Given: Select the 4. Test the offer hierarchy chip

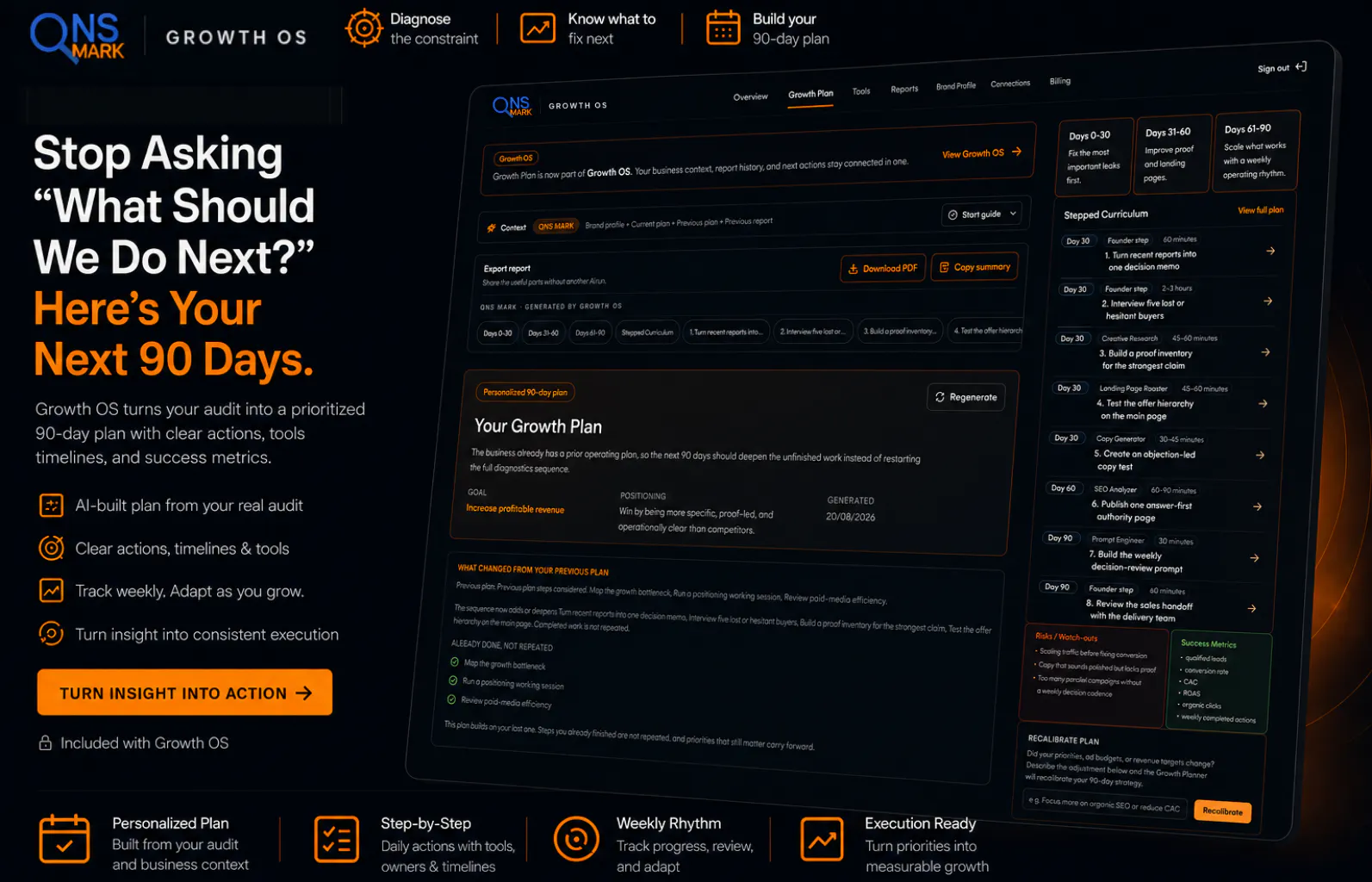Looking at the screenshot, I should pos(987,331).
